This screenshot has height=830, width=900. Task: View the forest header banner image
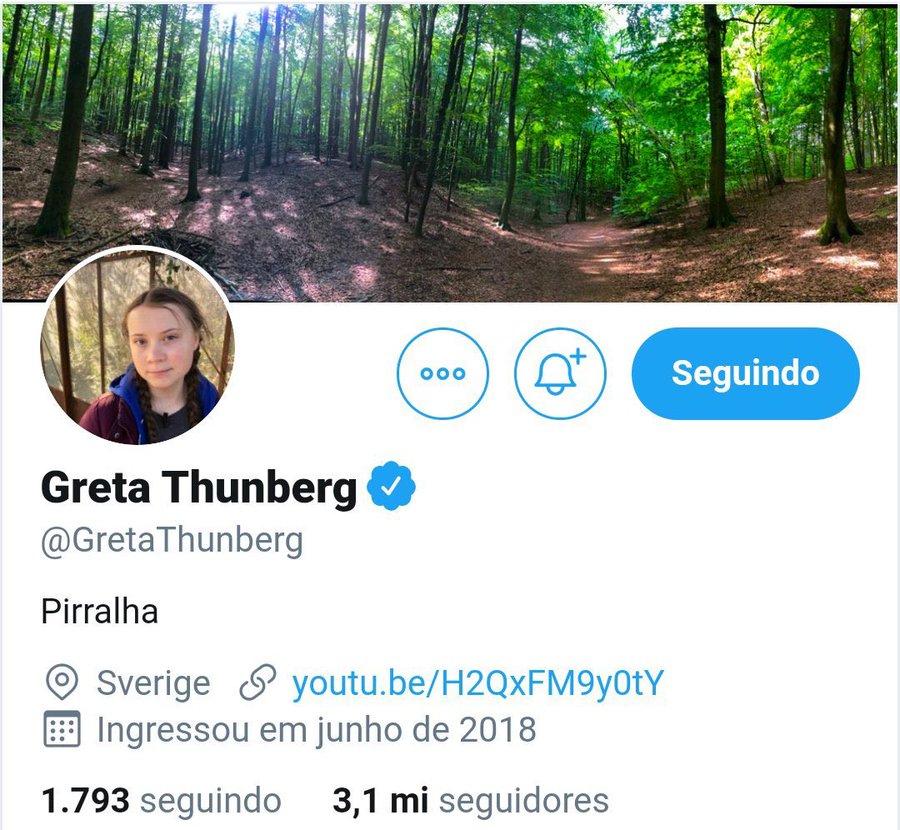[450, 152]
